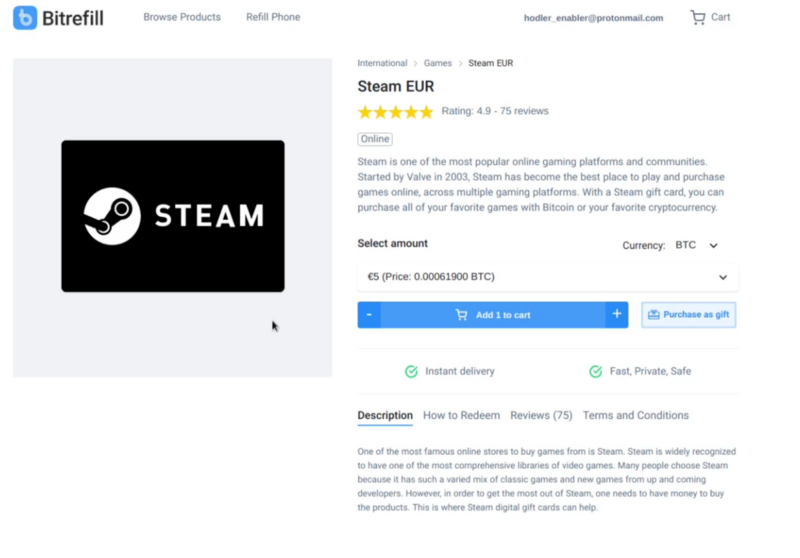This screenshot has height=558, width=800.
Task: Open the shopping cart icon in header
Action: pos(697,17)
